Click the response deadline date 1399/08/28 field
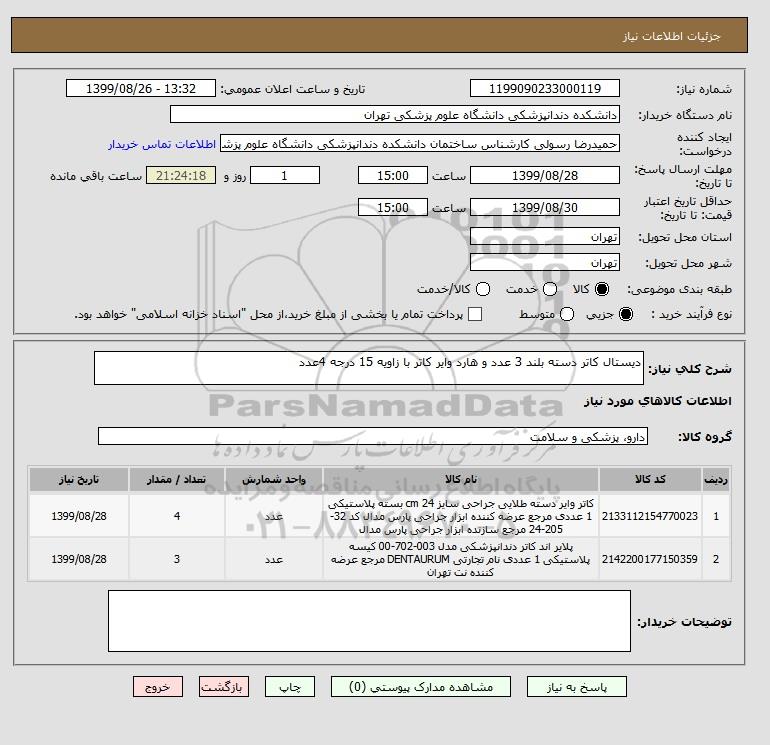 (545, 175)
